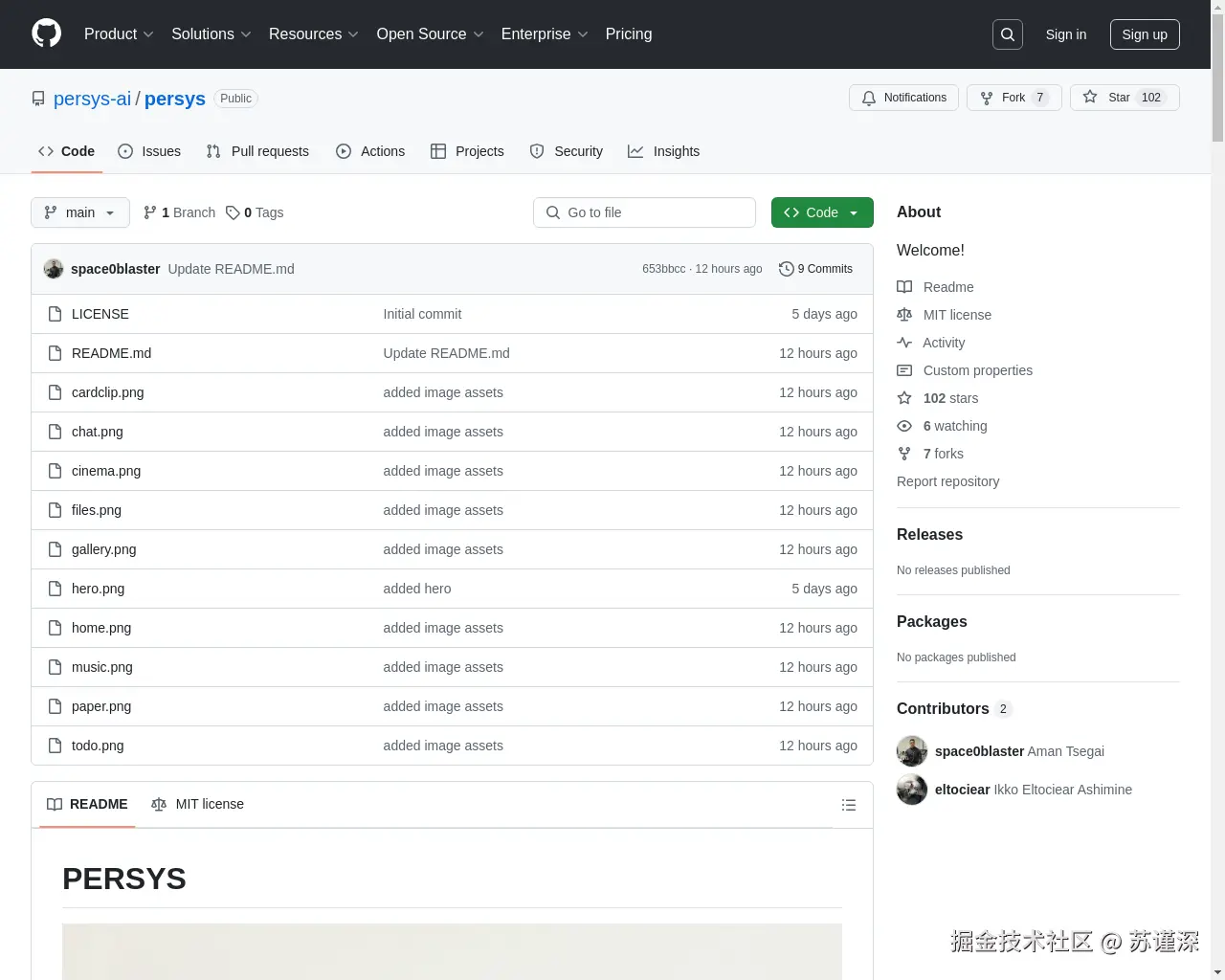Click the fork icon in the Fork button
This screenshot has width=1225, height=980.
[987, 98]
